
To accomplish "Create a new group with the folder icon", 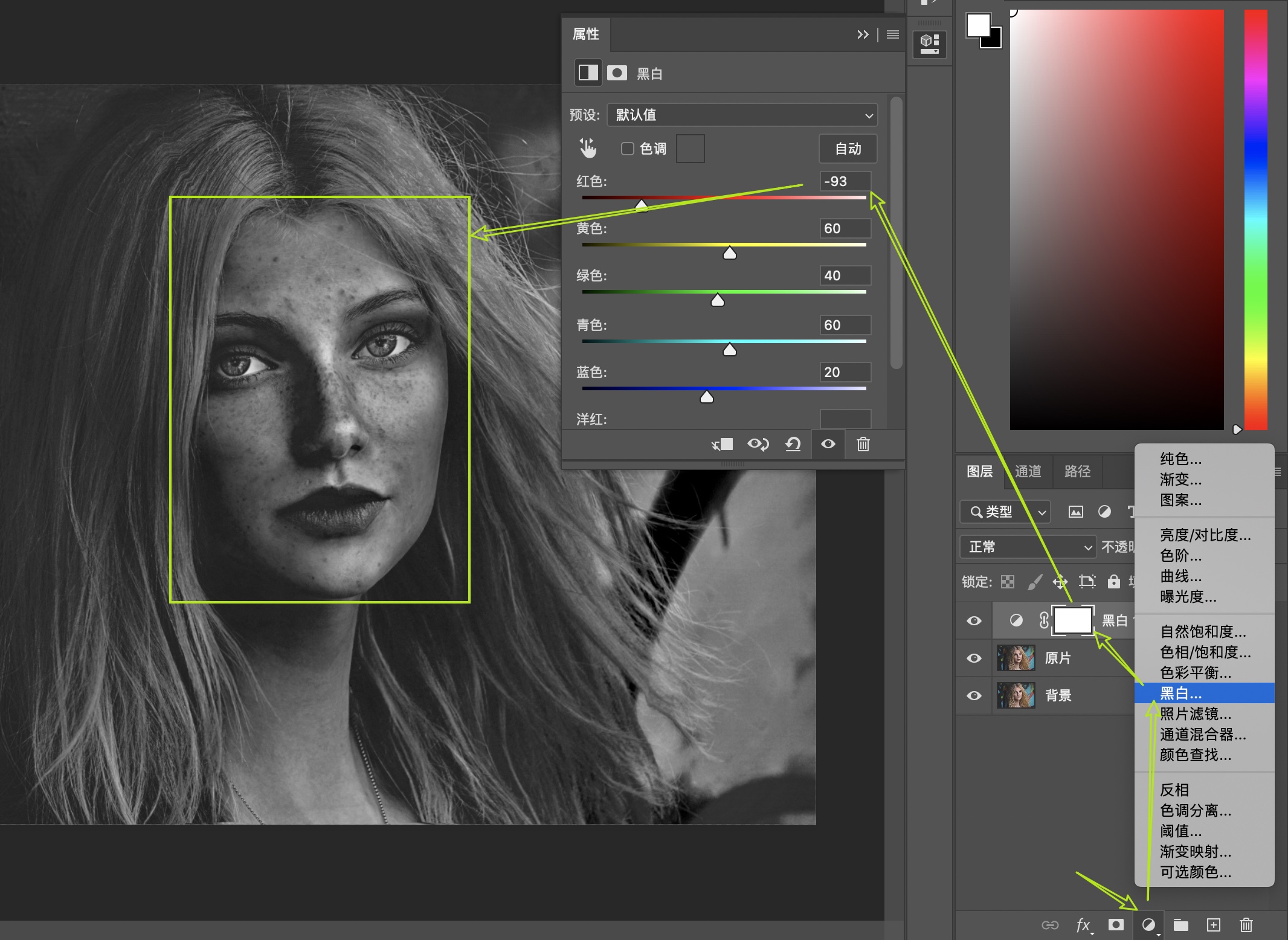I will (x=1180, y=925).
